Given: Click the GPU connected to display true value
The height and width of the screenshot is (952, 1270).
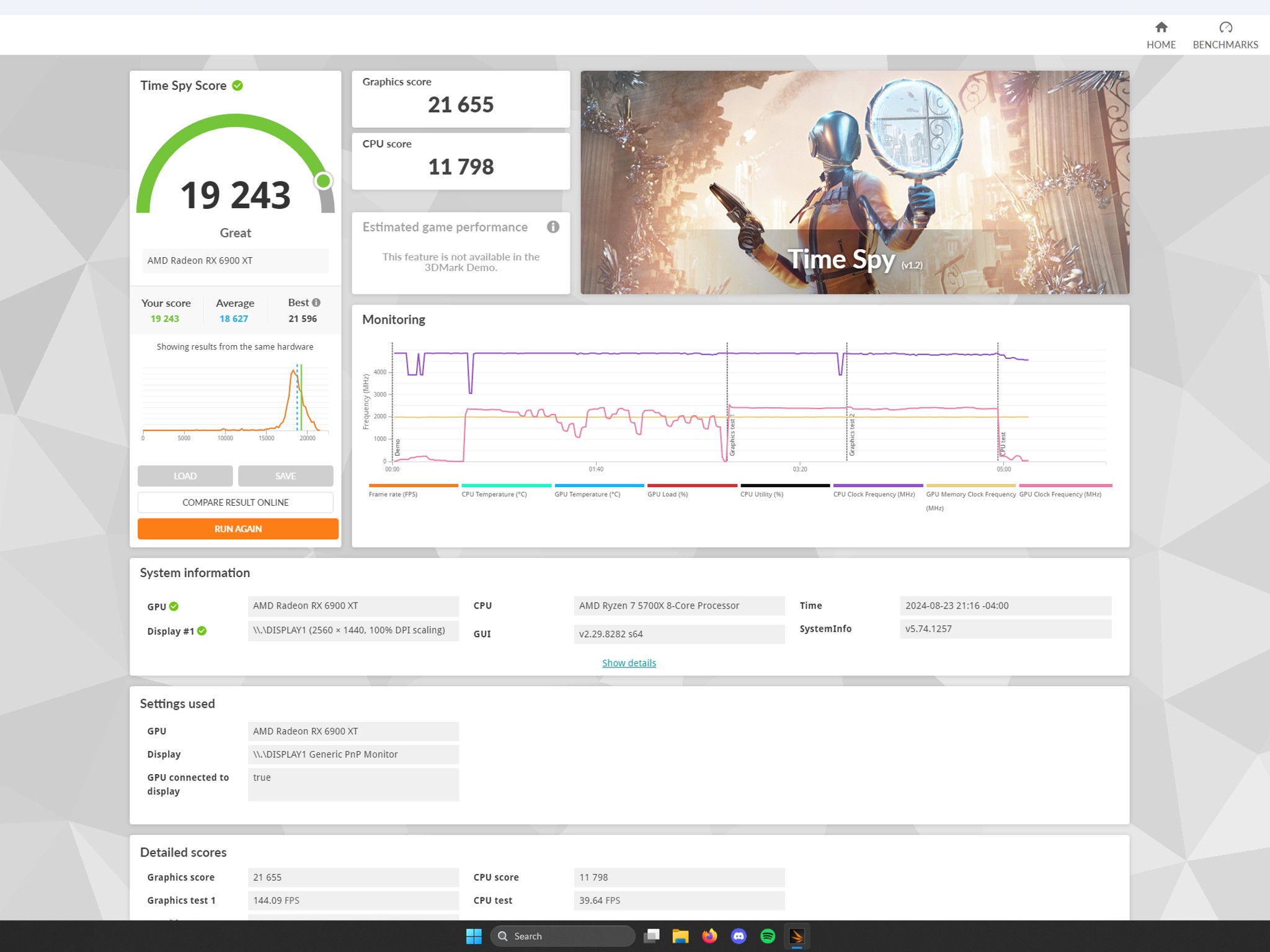Looking at the screenshot, I should (353, 784).
